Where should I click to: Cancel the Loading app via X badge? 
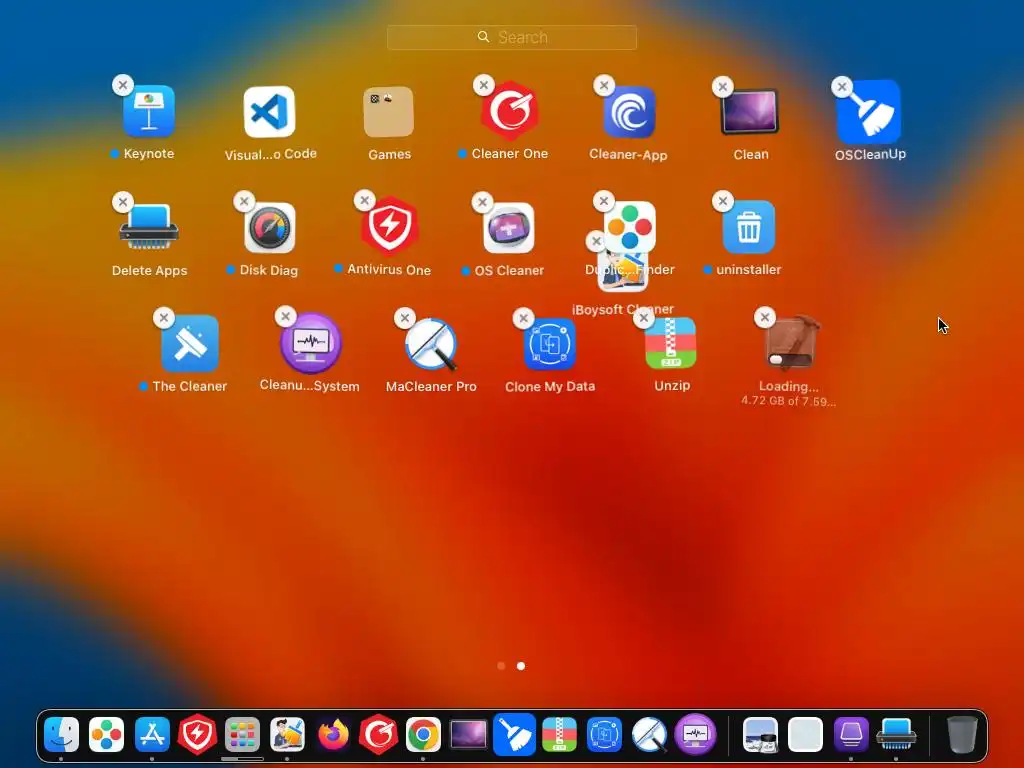point(764,317)
